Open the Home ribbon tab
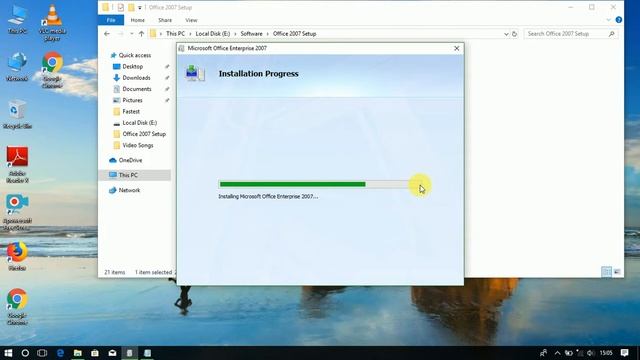This screenshot has height=360, width=640. (x=138, y=20)
